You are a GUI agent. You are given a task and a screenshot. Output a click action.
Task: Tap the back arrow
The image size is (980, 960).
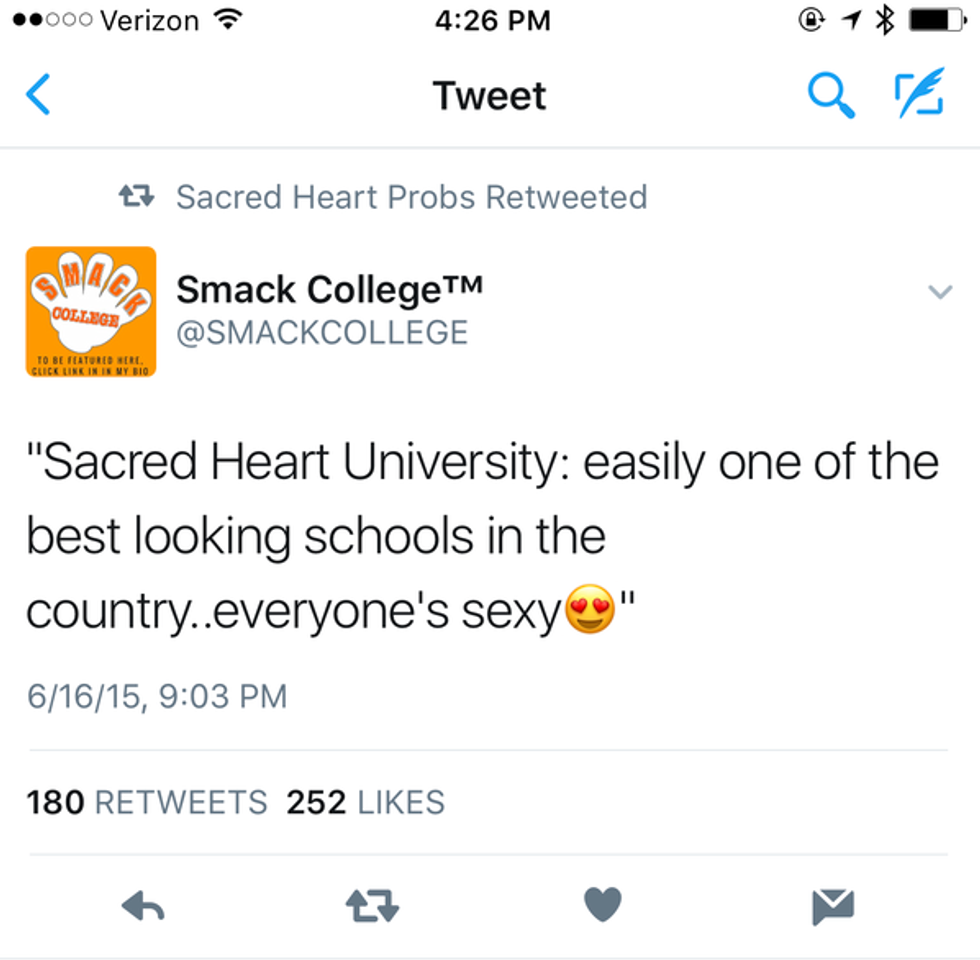38,96
